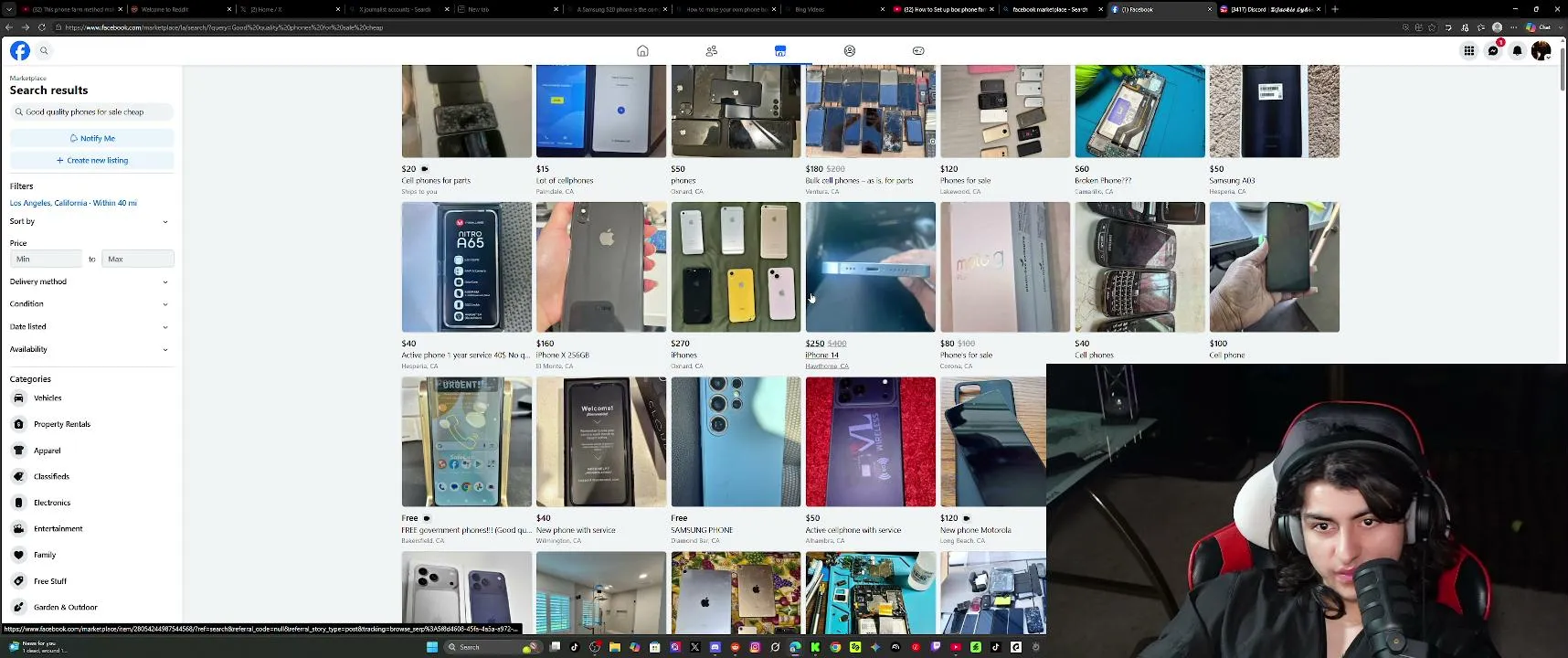1568x658 pixels.
Task: Switch to the Discord browser tab
Action: 1270,9
